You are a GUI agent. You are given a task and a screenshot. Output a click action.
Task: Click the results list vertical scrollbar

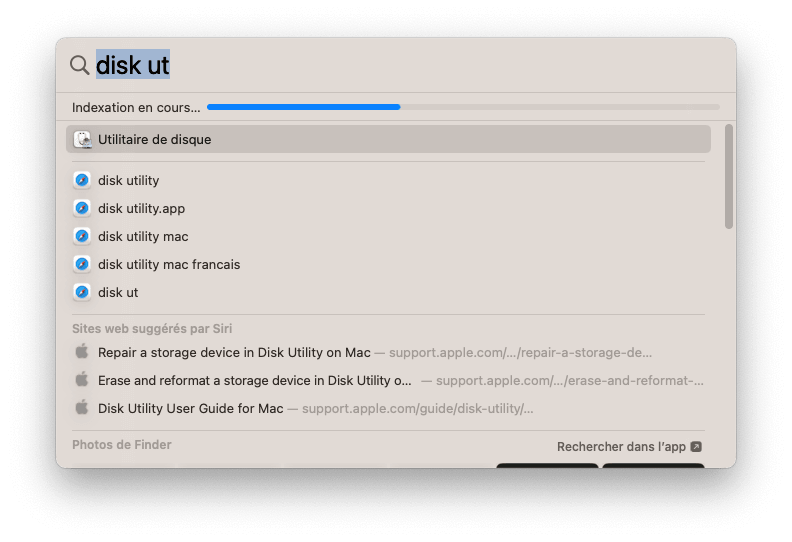tap(728, 177)
